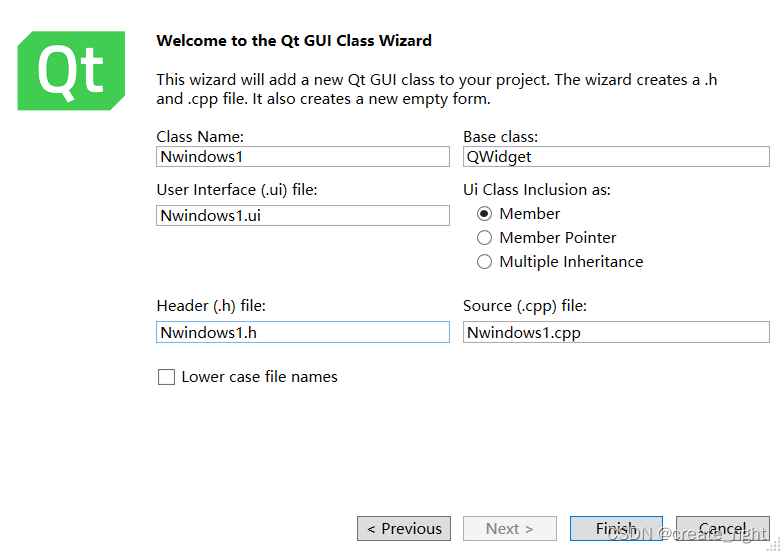This screenshot has width=782, height=553.
Task: Click the Source file field Nwindows1.cpp
Action: [616, 332]
